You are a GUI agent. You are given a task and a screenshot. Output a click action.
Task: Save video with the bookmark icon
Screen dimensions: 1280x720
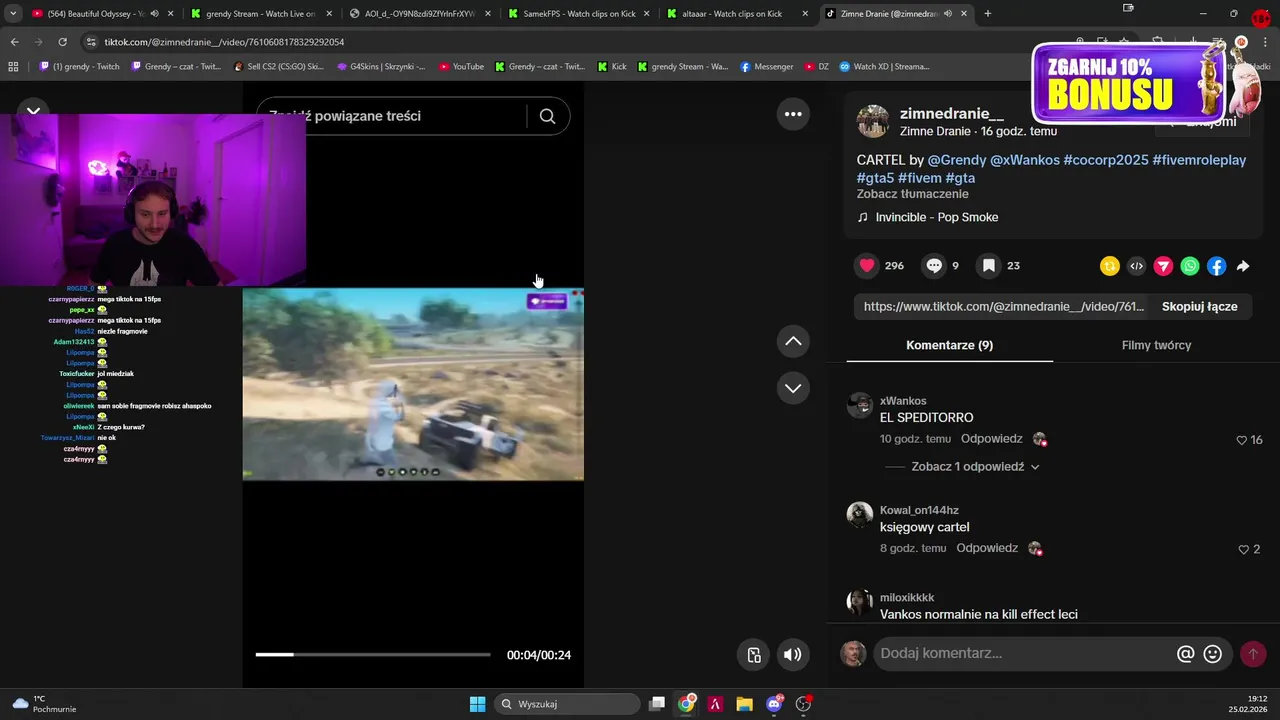coord(988,265)
